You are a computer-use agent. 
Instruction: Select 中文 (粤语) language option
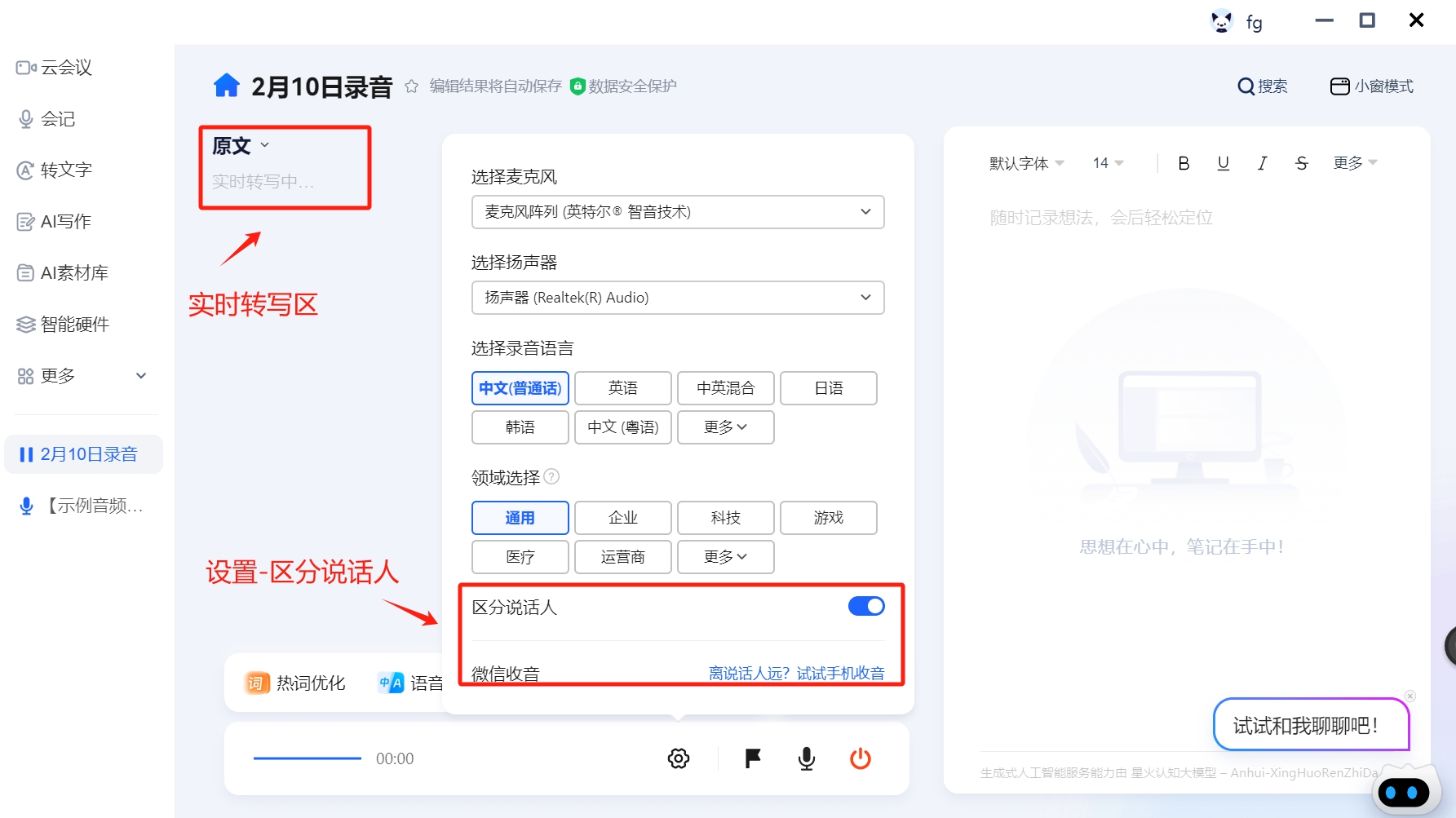[x=623, y=427]
